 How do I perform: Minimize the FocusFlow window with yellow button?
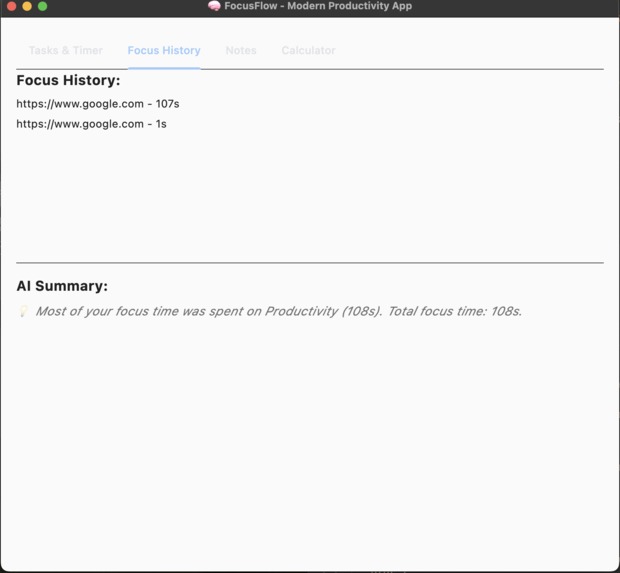[x=27, y=6]
